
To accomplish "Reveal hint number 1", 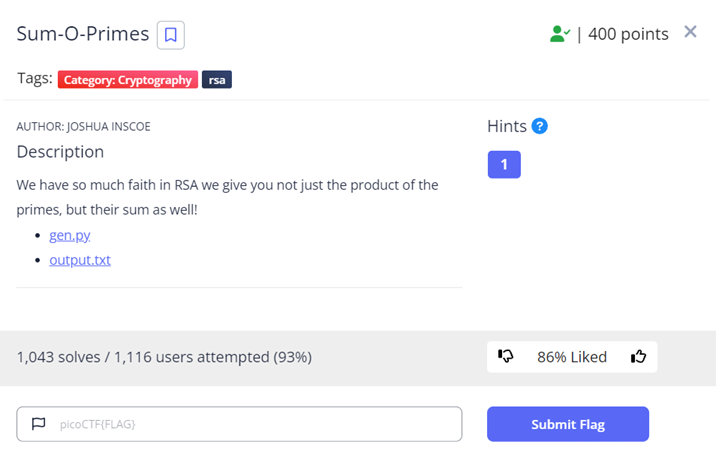I will coord(504,164).
